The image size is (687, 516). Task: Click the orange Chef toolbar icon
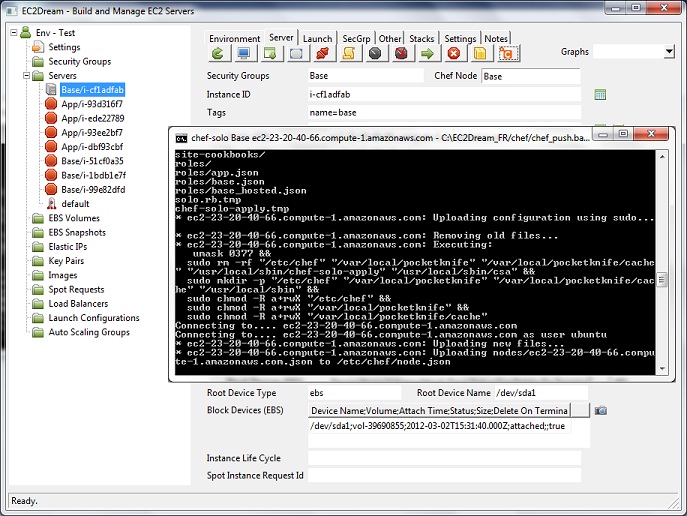508,53
